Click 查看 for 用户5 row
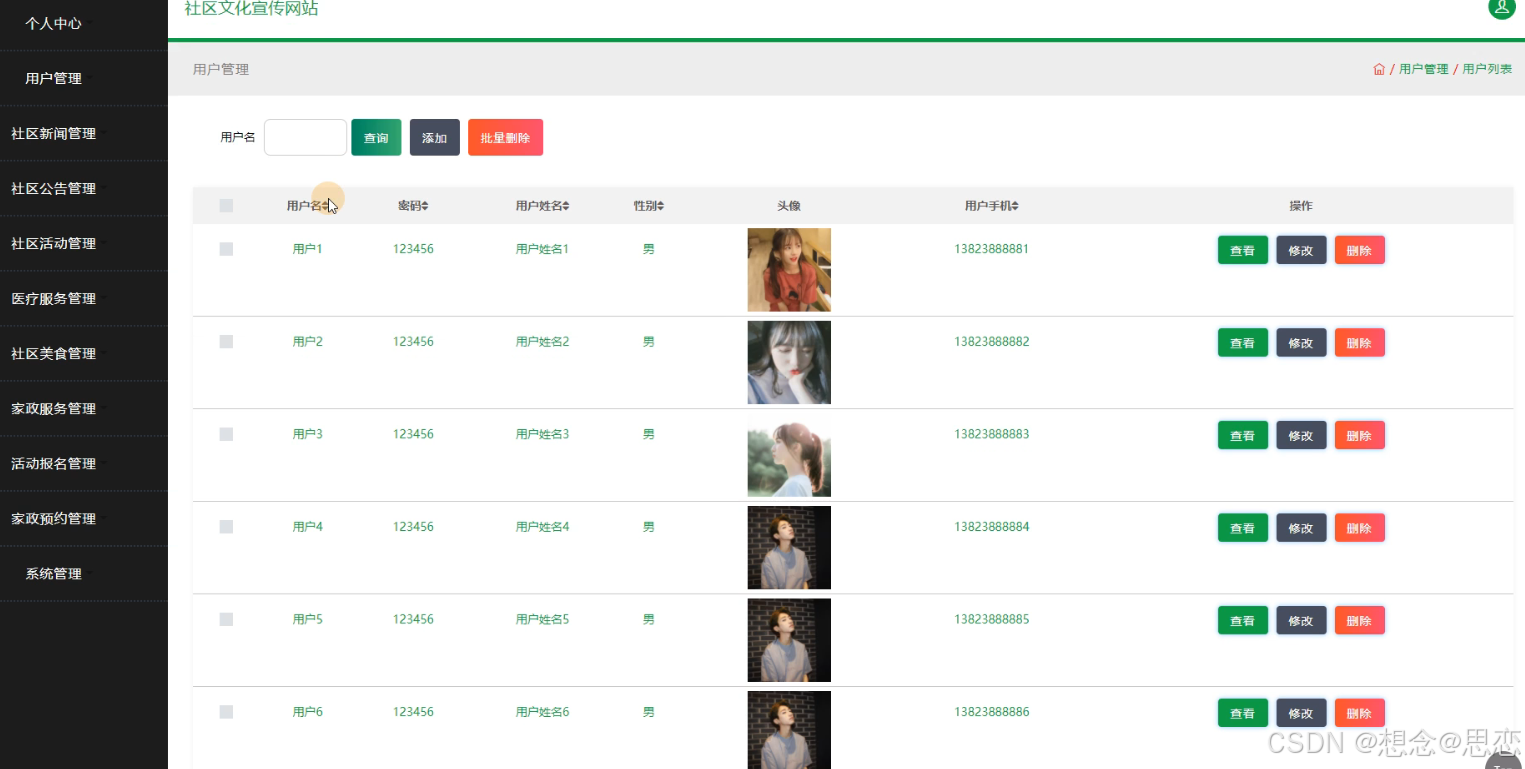 point(1242,620)
